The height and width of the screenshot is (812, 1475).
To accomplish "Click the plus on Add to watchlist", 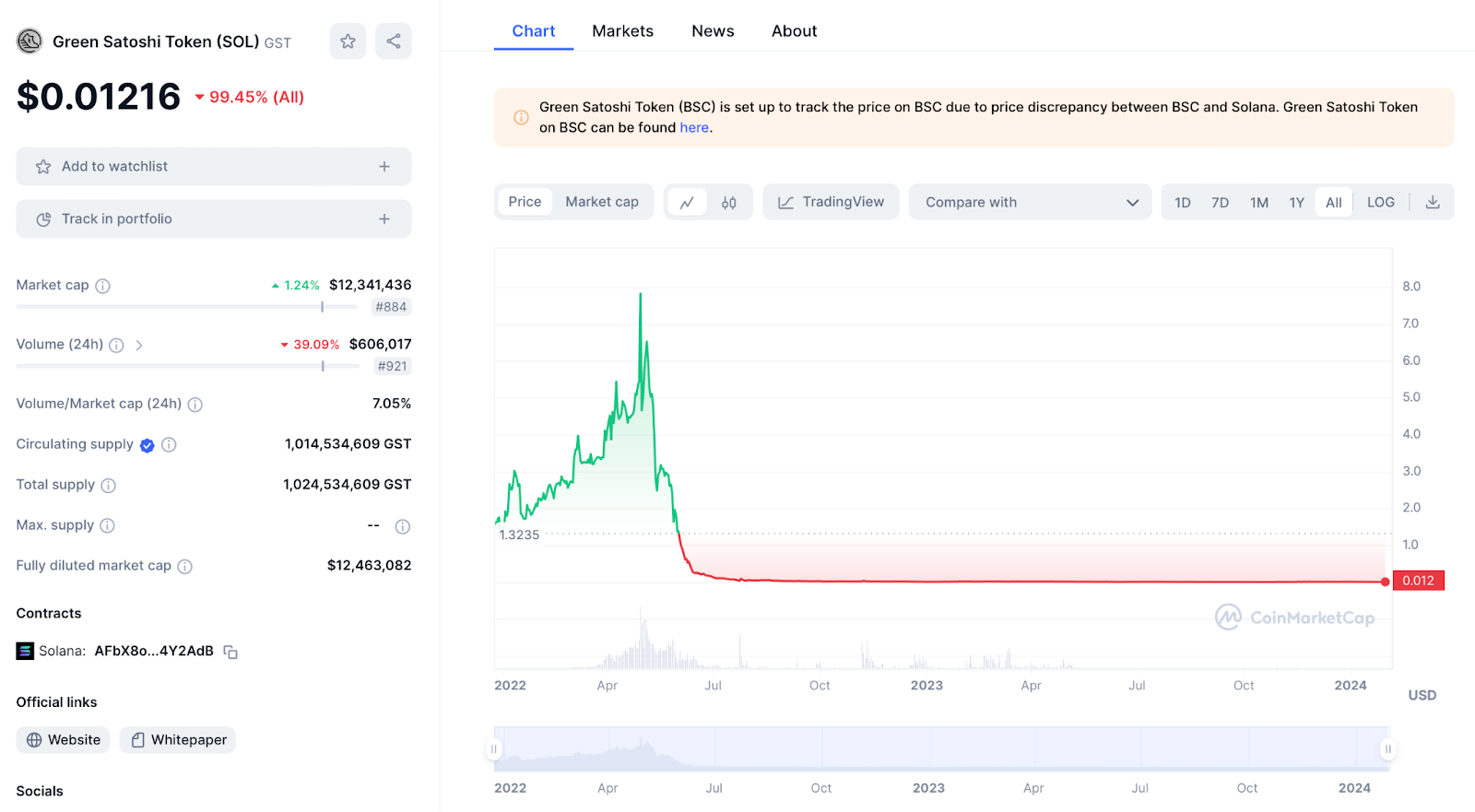I will click(x=384, y=167).
